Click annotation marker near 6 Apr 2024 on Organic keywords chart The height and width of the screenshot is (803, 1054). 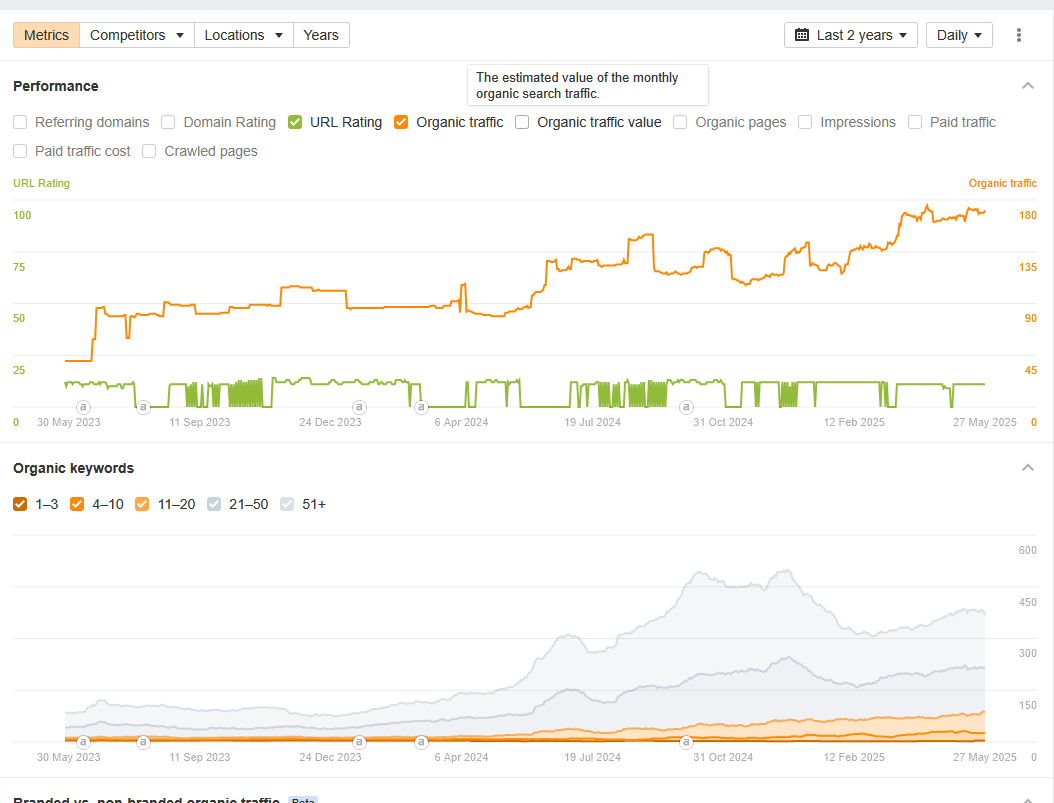(x=421, y=742)
